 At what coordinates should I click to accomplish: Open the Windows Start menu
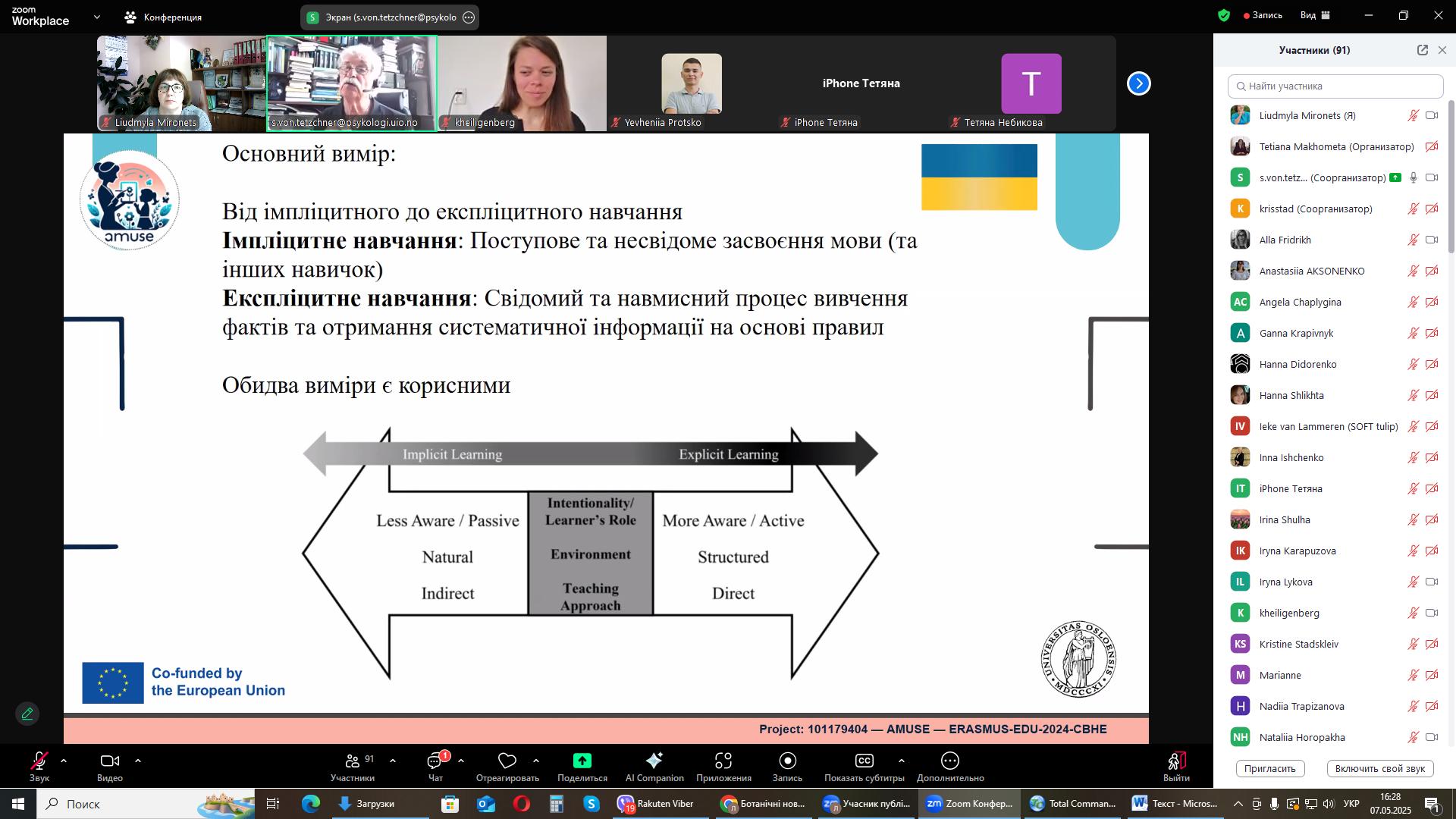click(x=18, y=804)
